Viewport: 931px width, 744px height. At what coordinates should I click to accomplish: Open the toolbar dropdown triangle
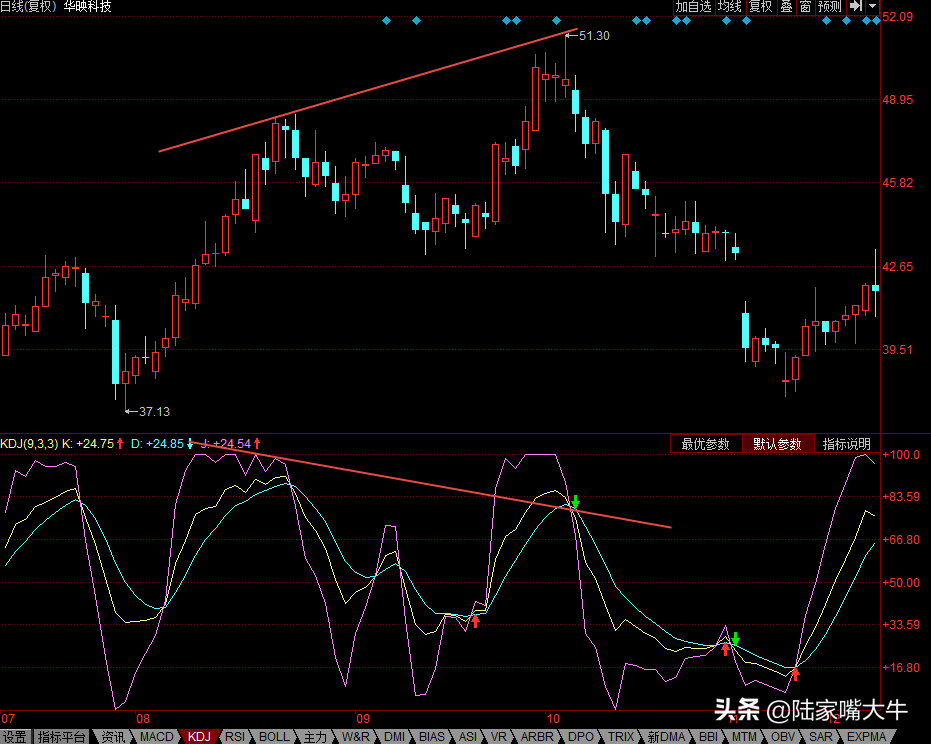coord(872,7)
